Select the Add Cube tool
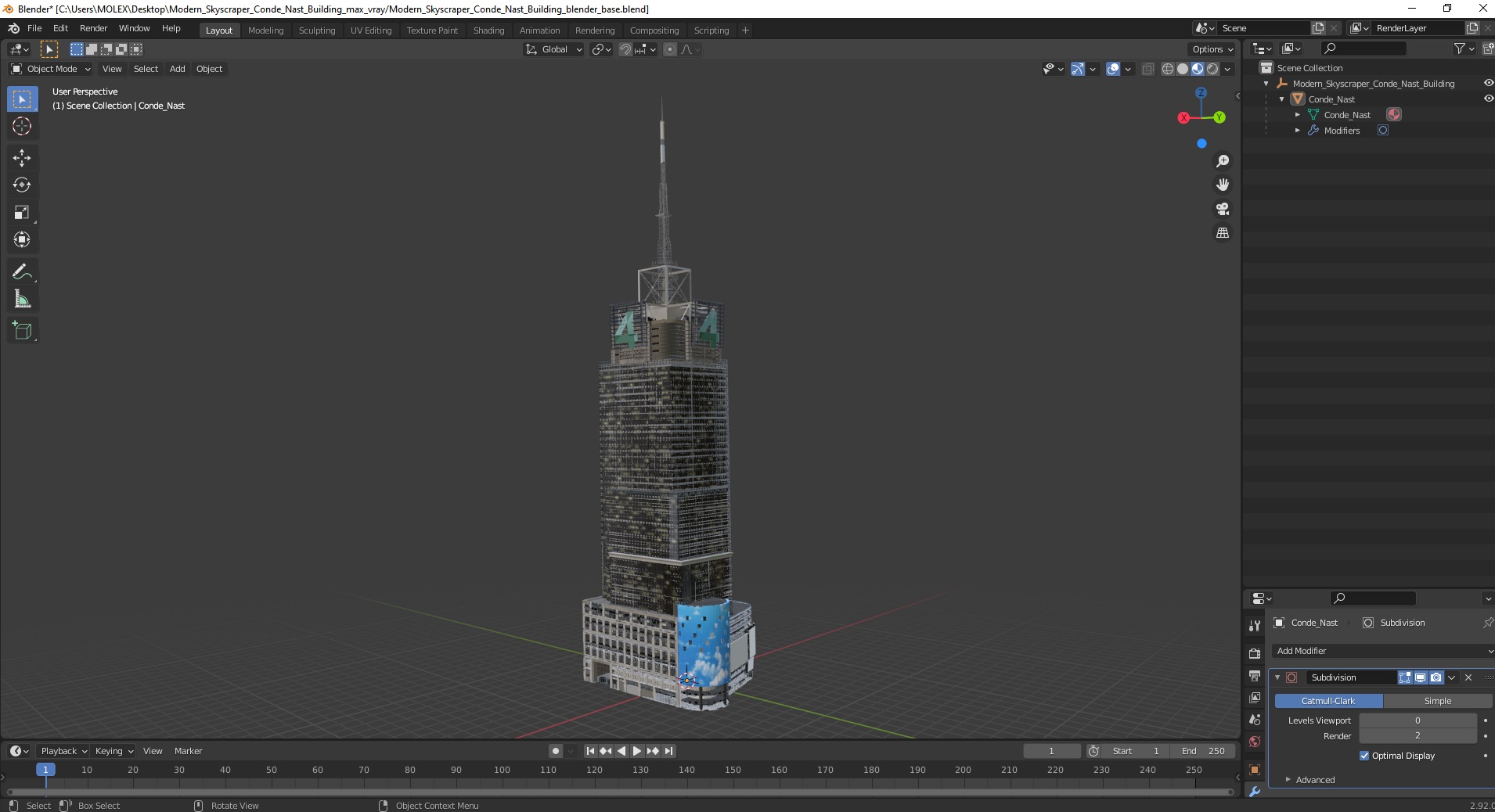Image resolution: width=1495 pixels, height=812 pixels. 22,331
